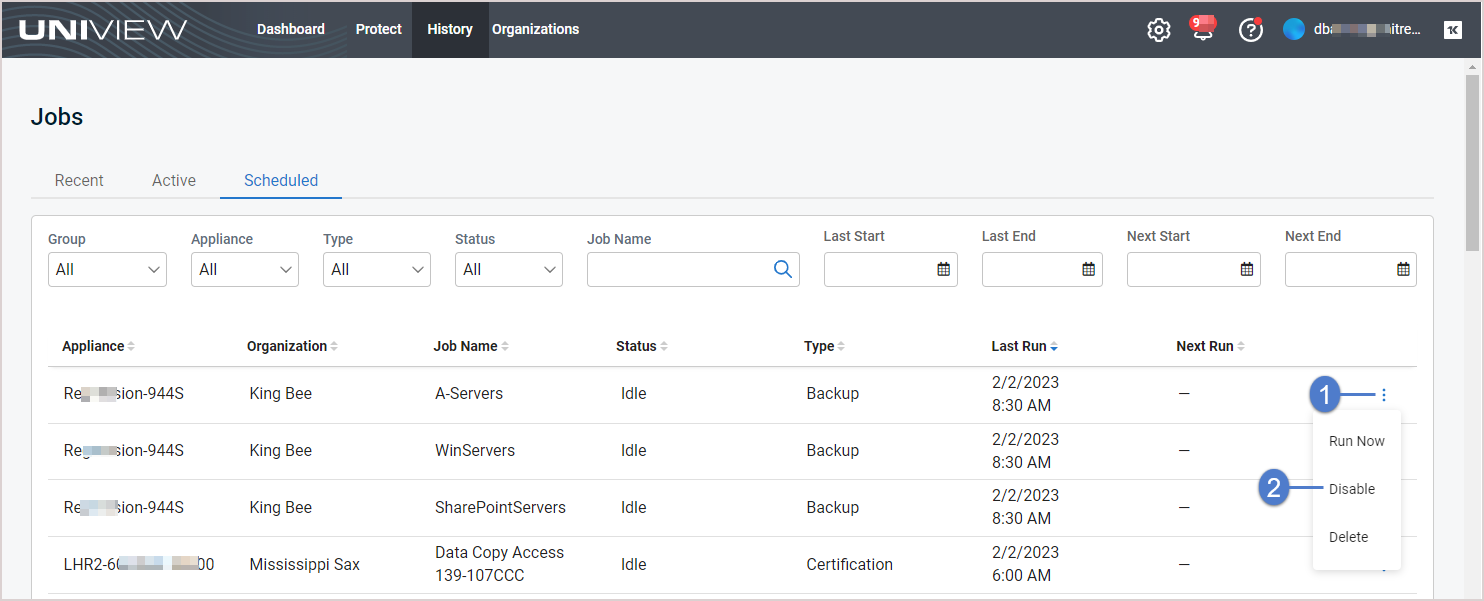1484x601 pixels.
Task: Open the settings gear icon
Action: click(x=1158, y=30)
